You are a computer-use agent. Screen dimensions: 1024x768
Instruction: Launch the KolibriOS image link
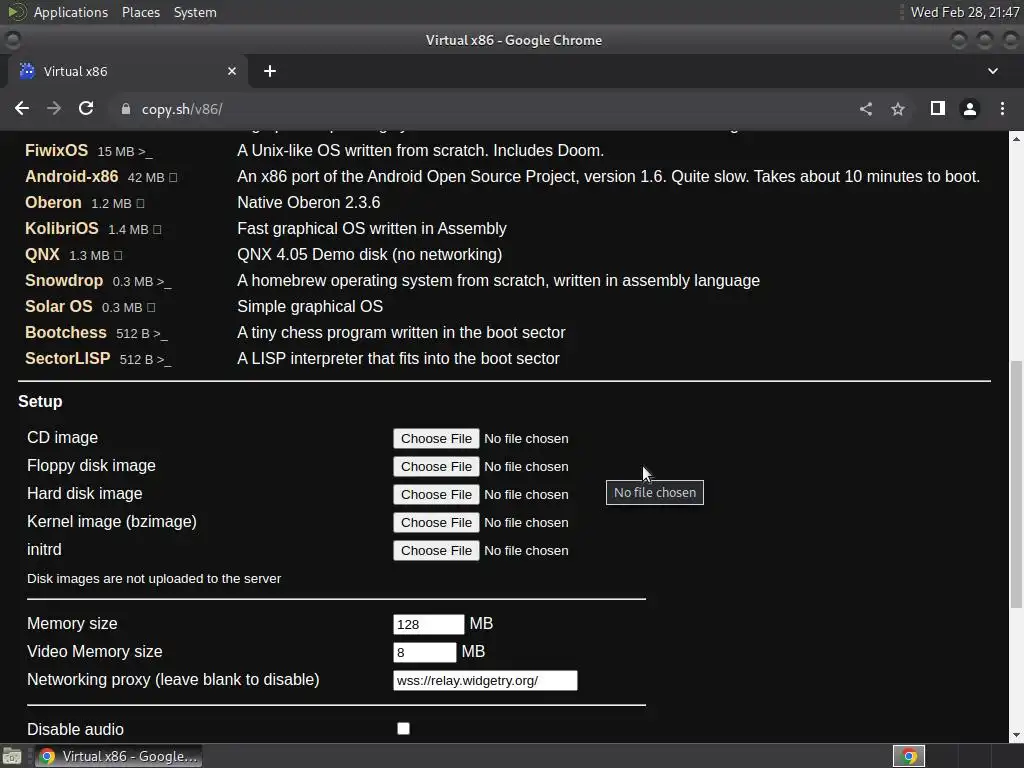[61, 228]
